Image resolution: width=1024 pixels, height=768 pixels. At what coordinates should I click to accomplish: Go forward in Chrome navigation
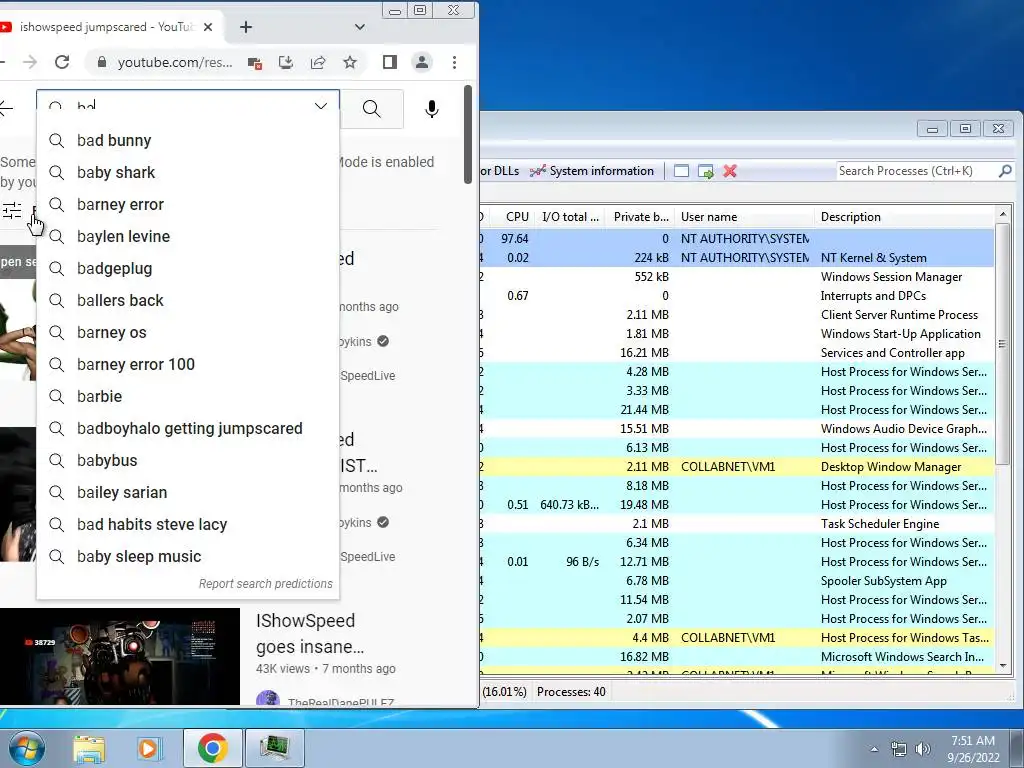29,62
